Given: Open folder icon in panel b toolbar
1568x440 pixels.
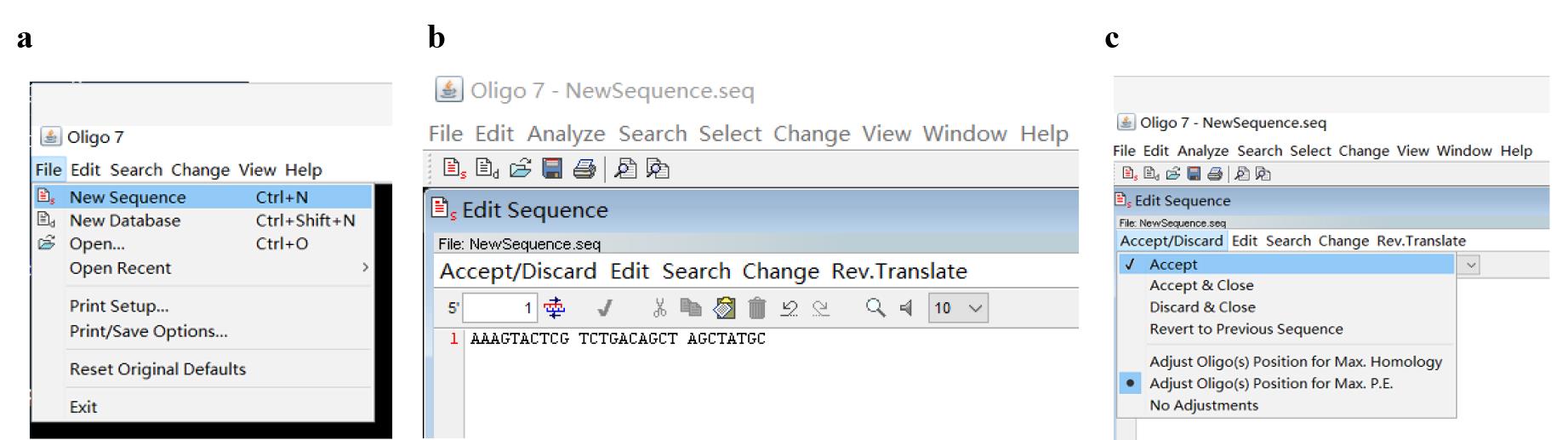Looking at the screenshot, I should [520, 169].
